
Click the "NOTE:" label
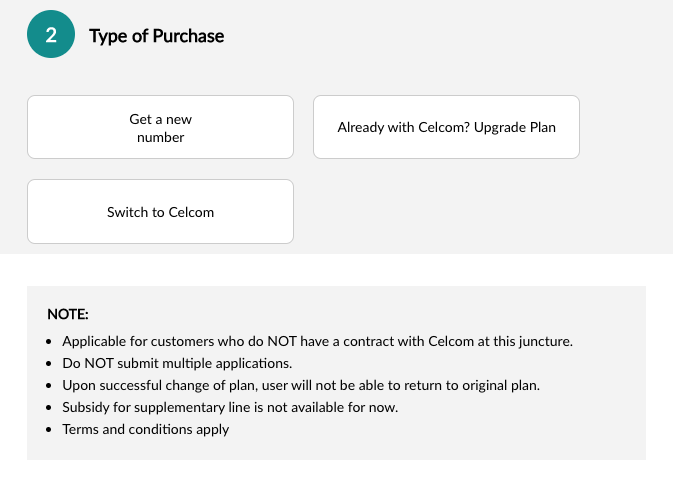(x=68, y=315)
